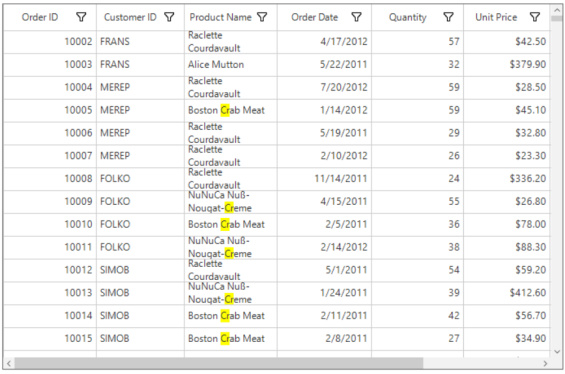Open the Order ID column filter icon

coord(81,17)
